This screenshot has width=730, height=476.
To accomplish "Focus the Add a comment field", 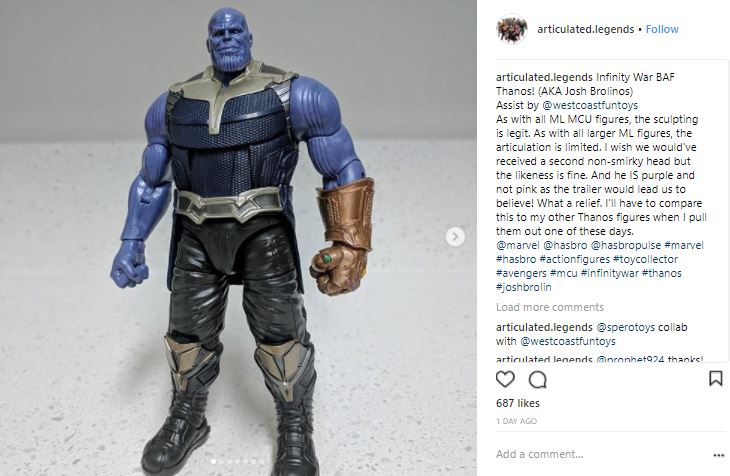I will pos(601,455).
